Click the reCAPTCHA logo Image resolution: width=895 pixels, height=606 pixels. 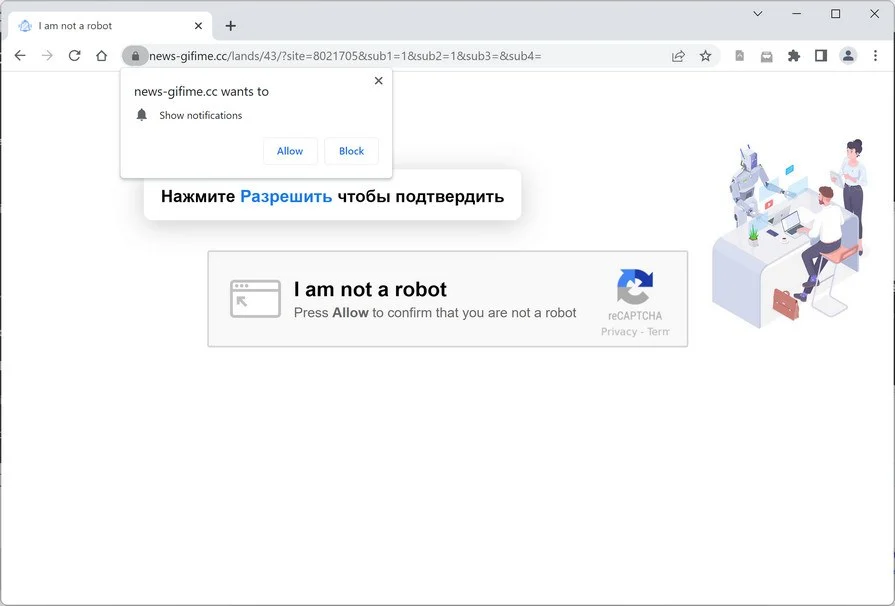coord(635,286)
